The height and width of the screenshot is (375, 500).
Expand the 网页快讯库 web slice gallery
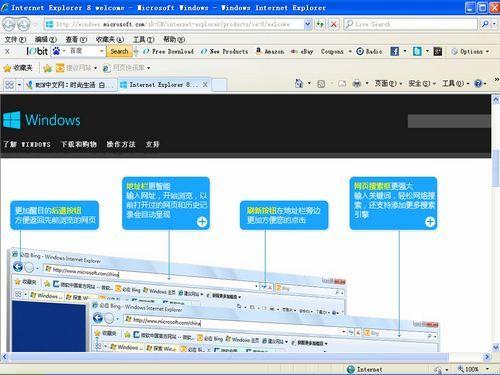pyautogui.click(x=126, y=68)
